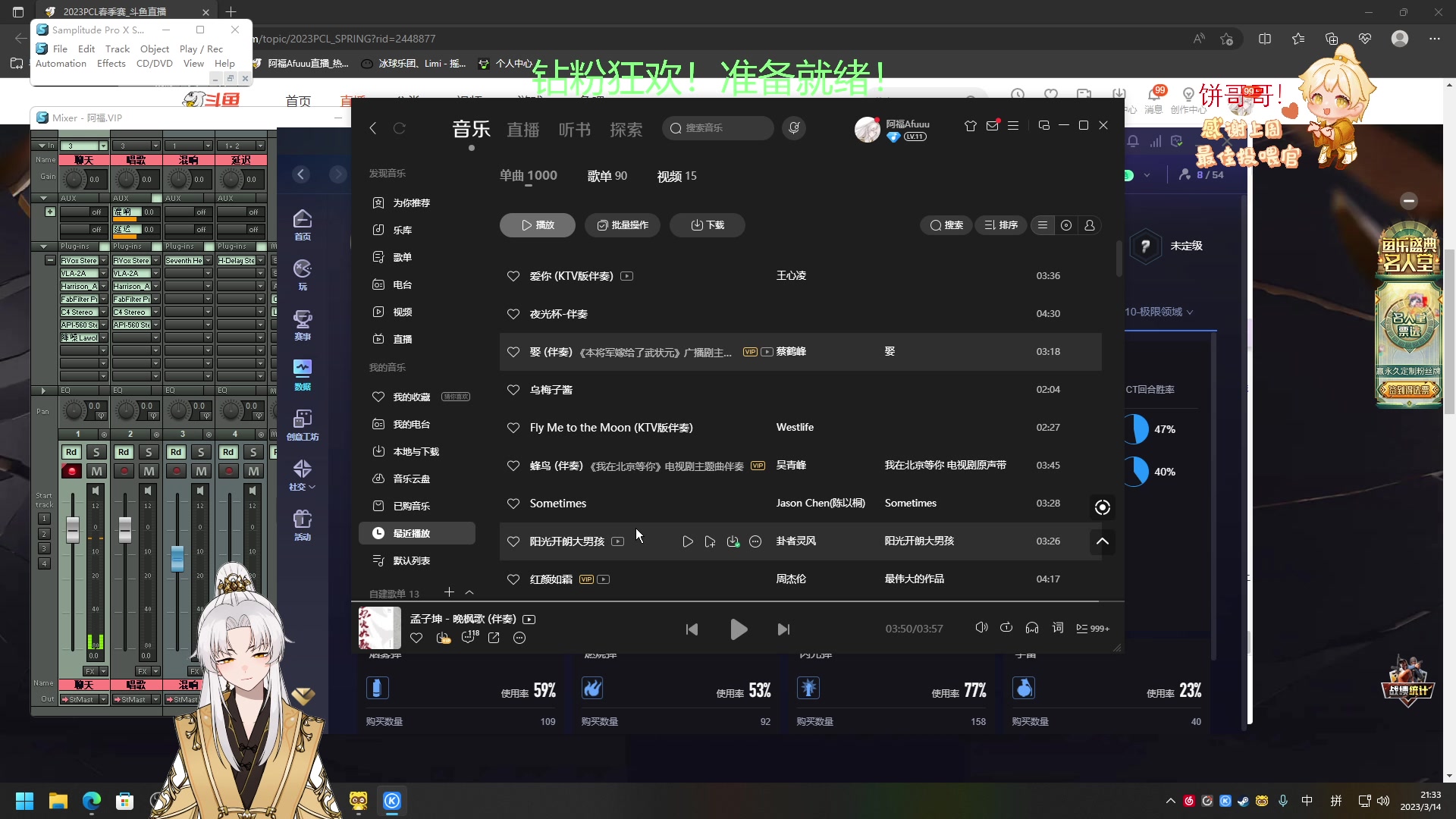Download 阳光开朗大男孩 from its row
Viewport: 1456px width, 819px height.
click(733, 541)
